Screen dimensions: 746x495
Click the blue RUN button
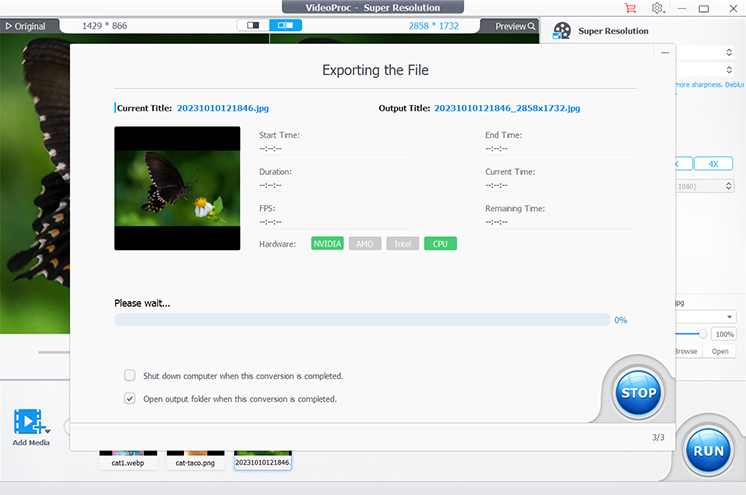tap(708, 451)
